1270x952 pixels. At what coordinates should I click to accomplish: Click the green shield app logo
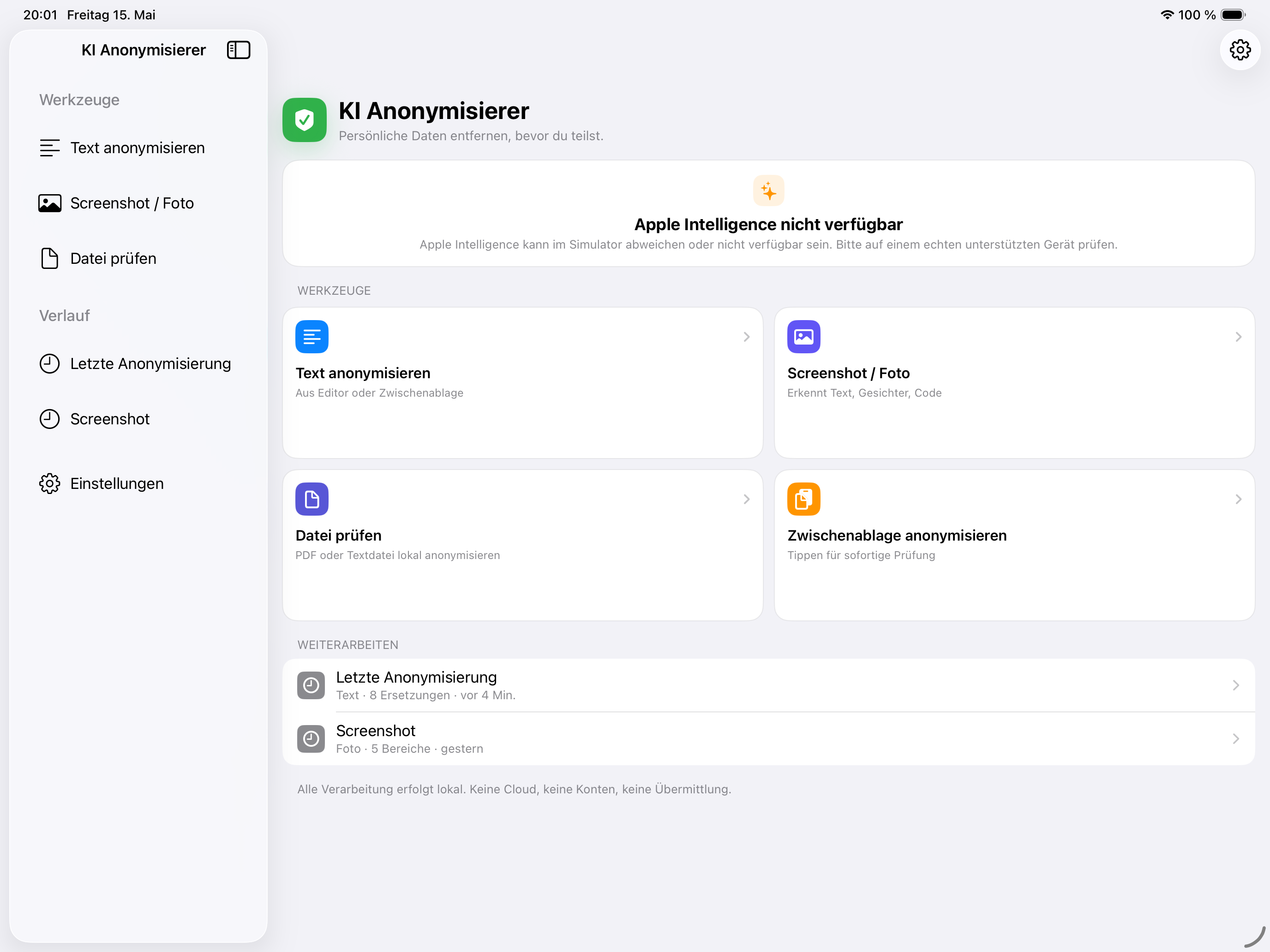tap(304, 120)
